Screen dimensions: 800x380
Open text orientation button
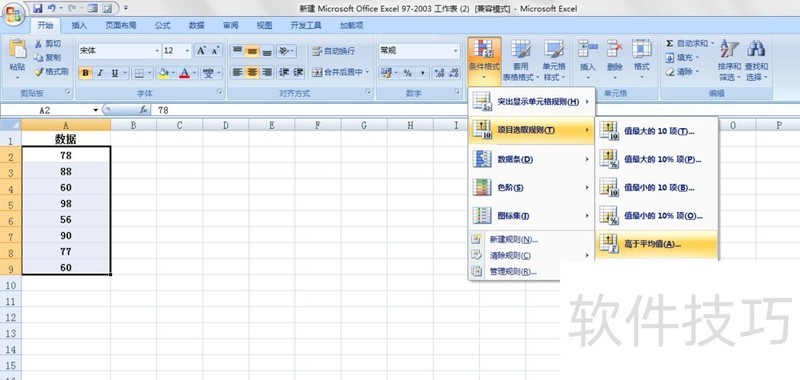286,50
